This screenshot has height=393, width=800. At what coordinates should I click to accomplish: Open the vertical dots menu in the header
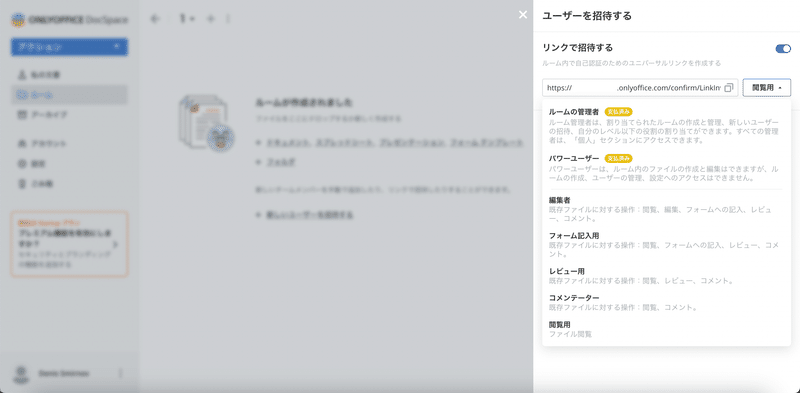point(228,19)
